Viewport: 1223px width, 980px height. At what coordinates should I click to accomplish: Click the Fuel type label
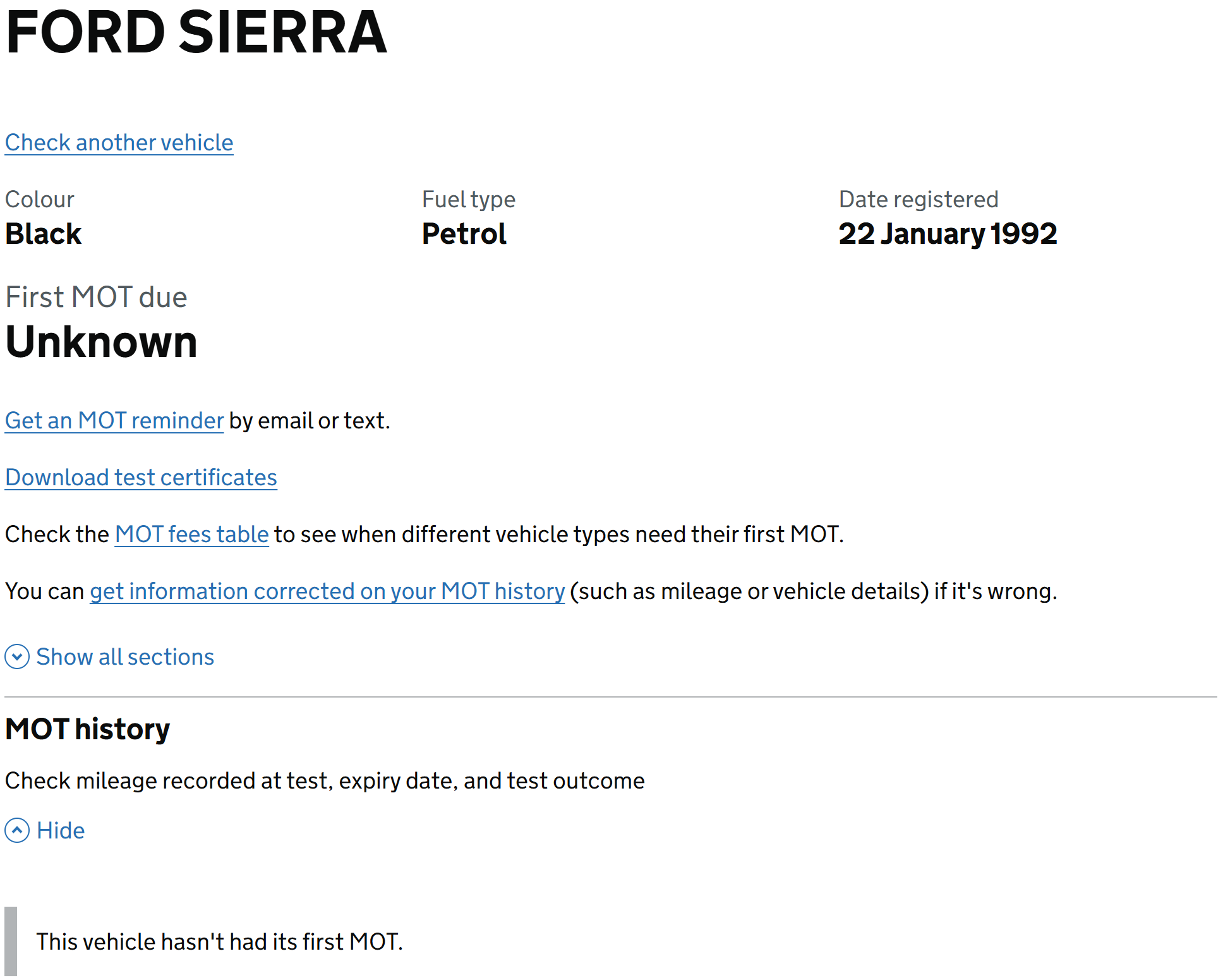468,200
